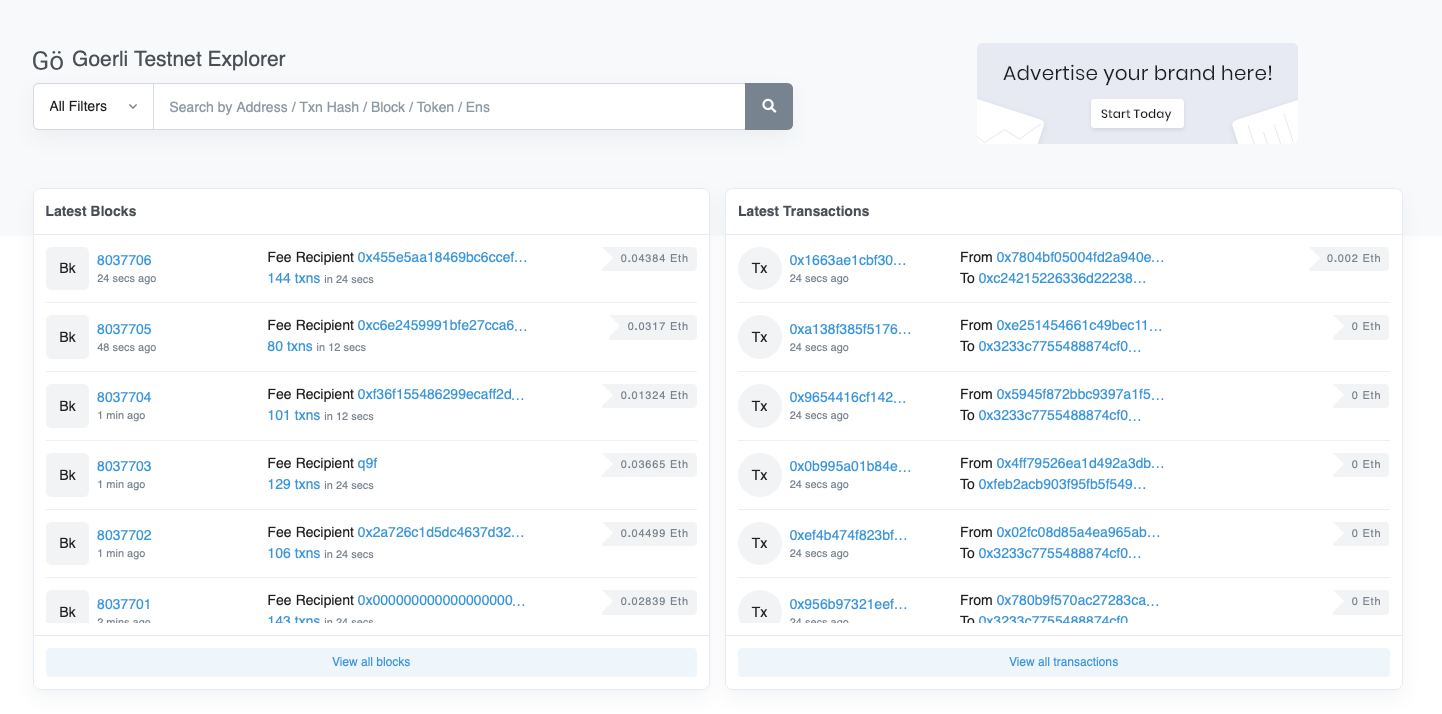Click Bk icon for block 8037705
1442x714 pixels.
point(67,337)
